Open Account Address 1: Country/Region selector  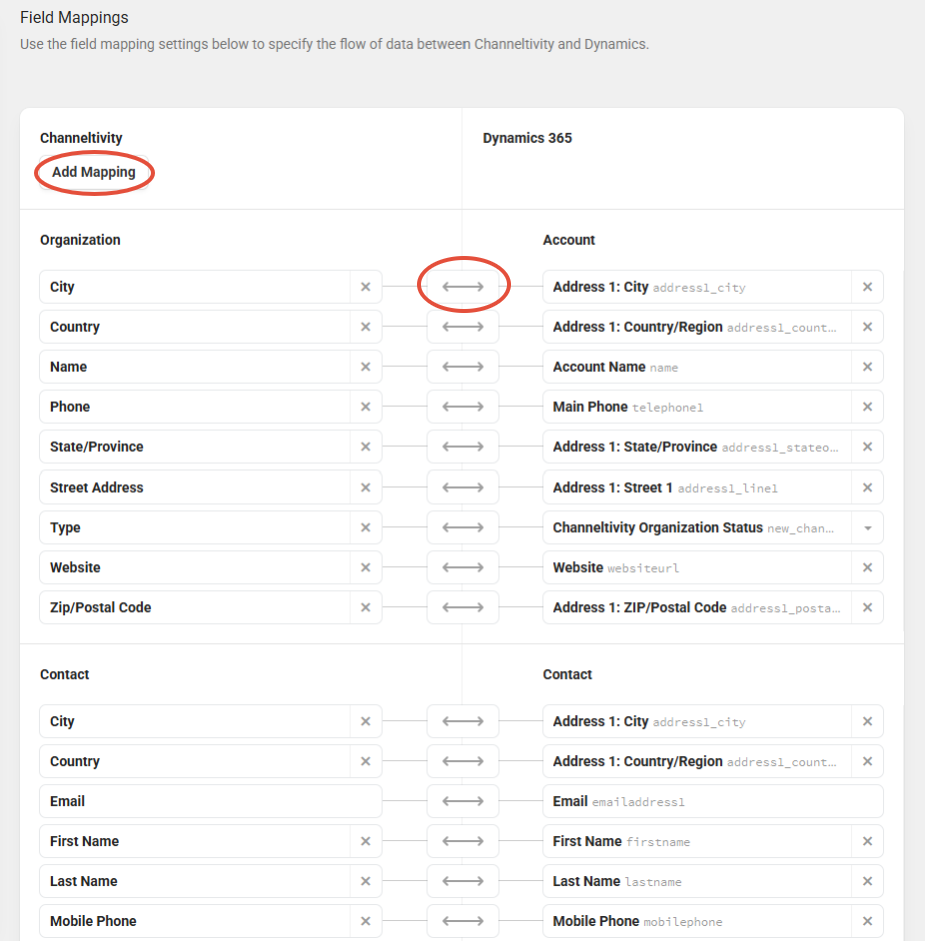[x=698, y=327]
